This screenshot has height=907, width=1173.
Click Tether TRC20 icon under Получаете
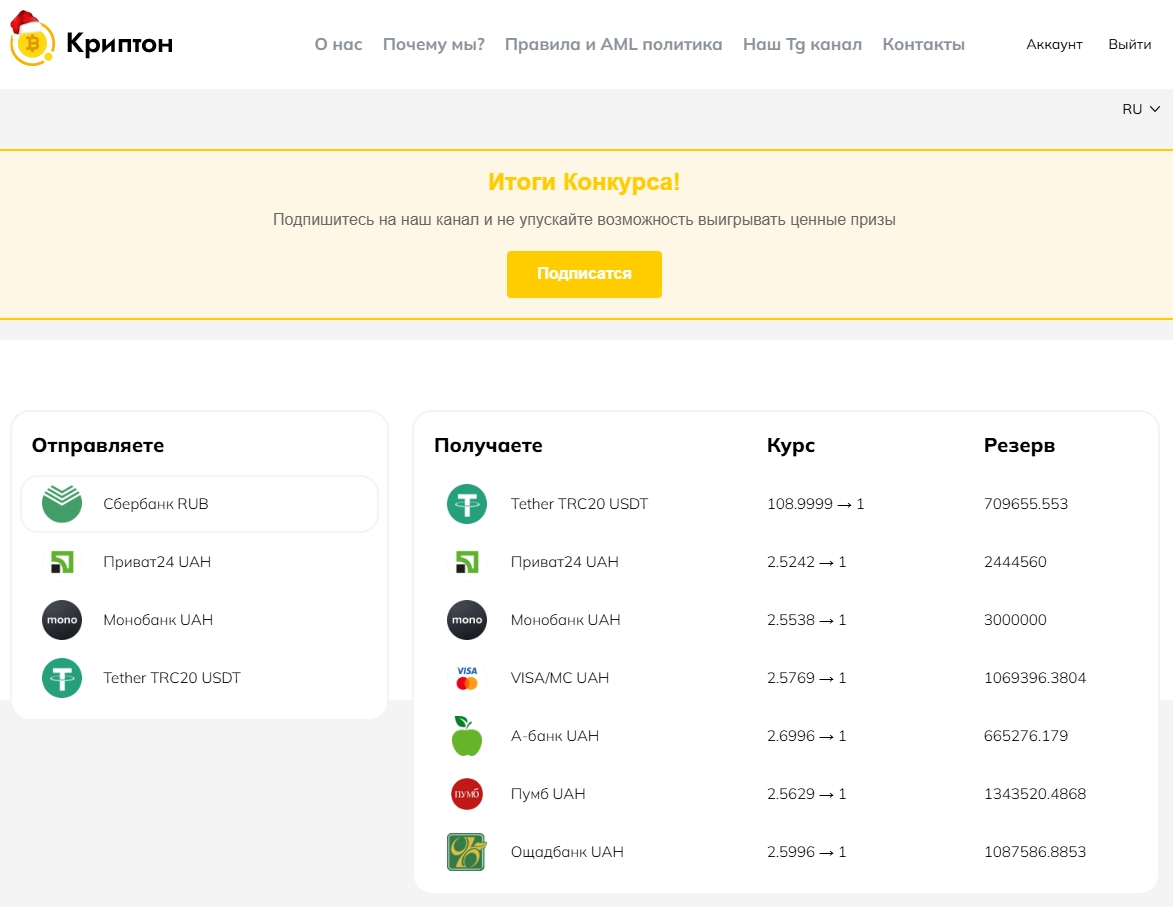coord(466,504)
